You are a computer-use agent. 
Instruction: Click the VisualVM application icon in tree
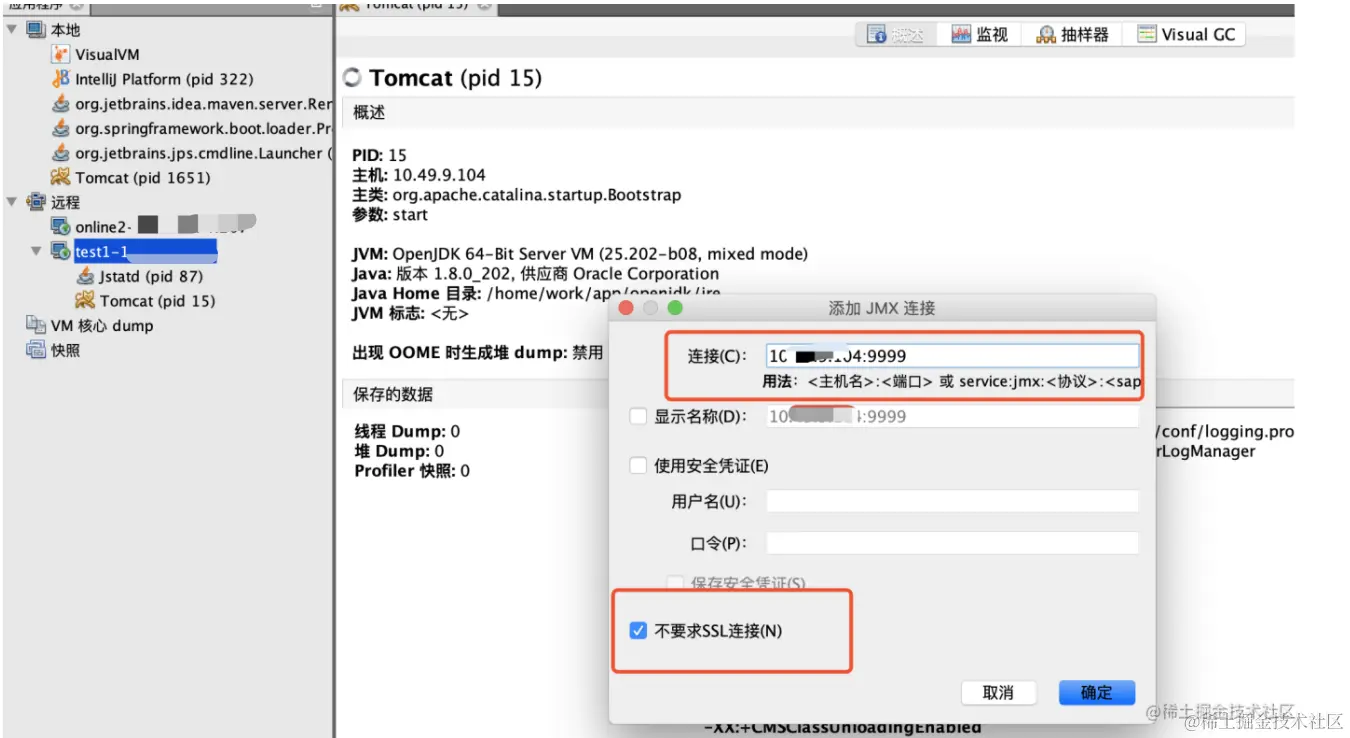coord(61,54)
